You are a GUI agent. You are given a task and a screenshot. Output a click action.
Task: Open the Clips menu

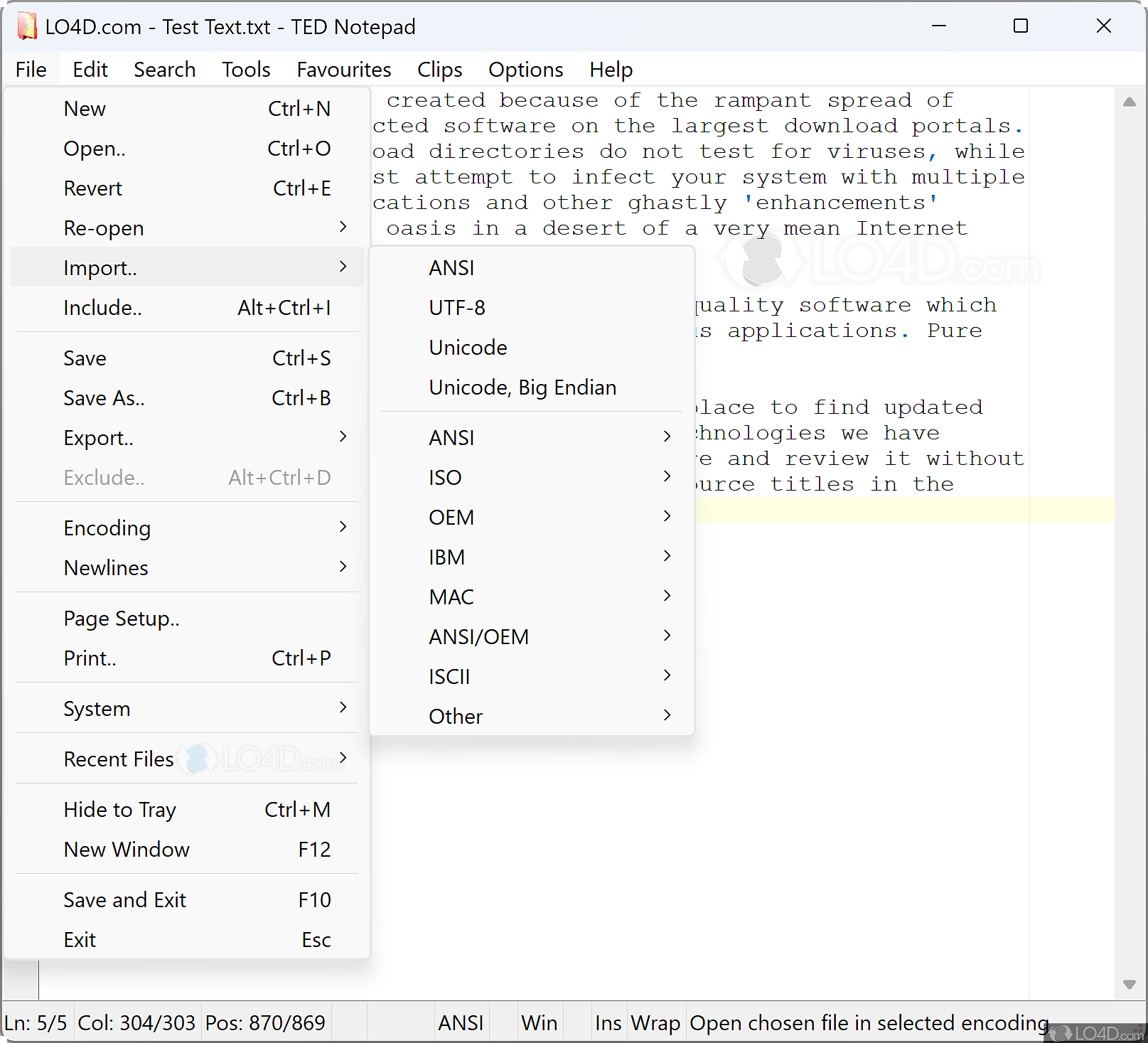(x=440, y=70)
